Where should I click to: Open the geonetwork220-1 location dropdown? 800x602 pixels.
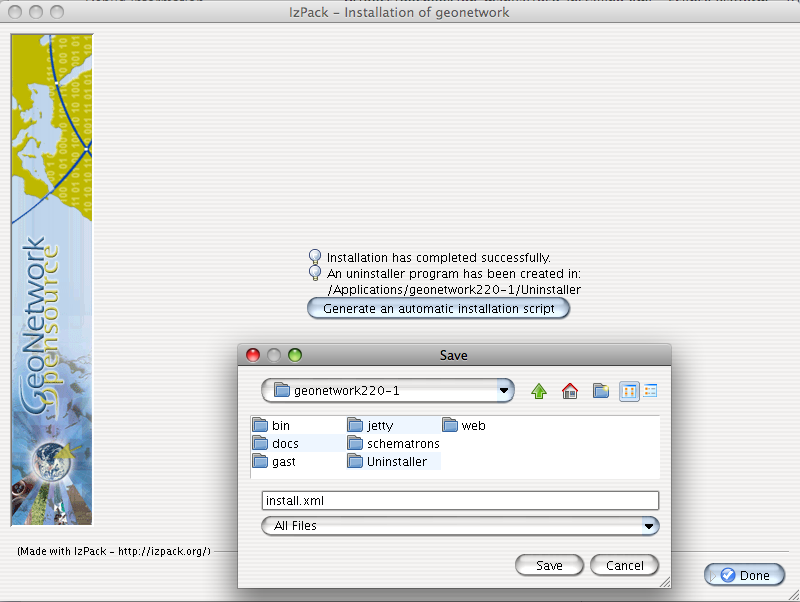pyautogui.click(x=387, y=391)
